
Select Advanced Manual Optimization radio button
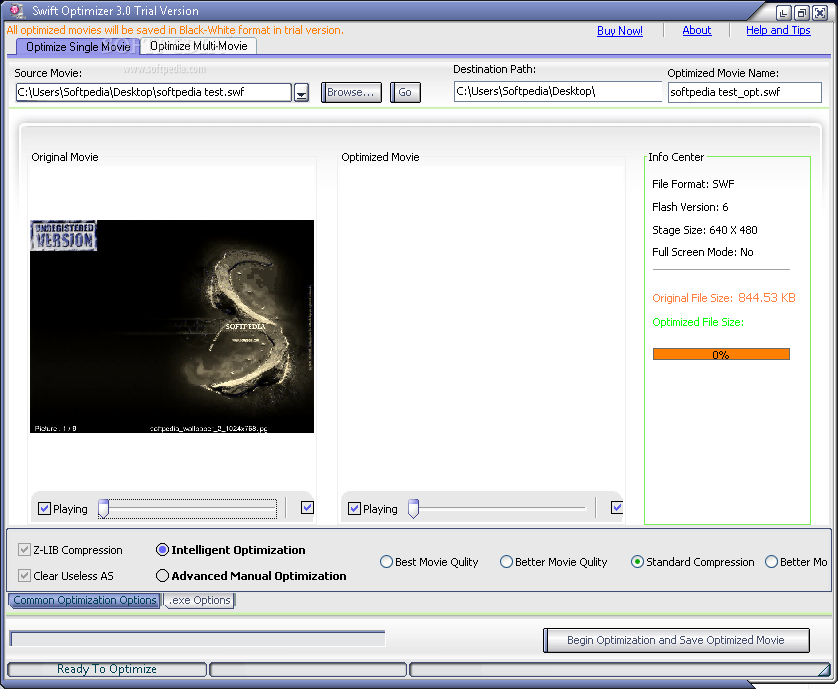(162, 576)
